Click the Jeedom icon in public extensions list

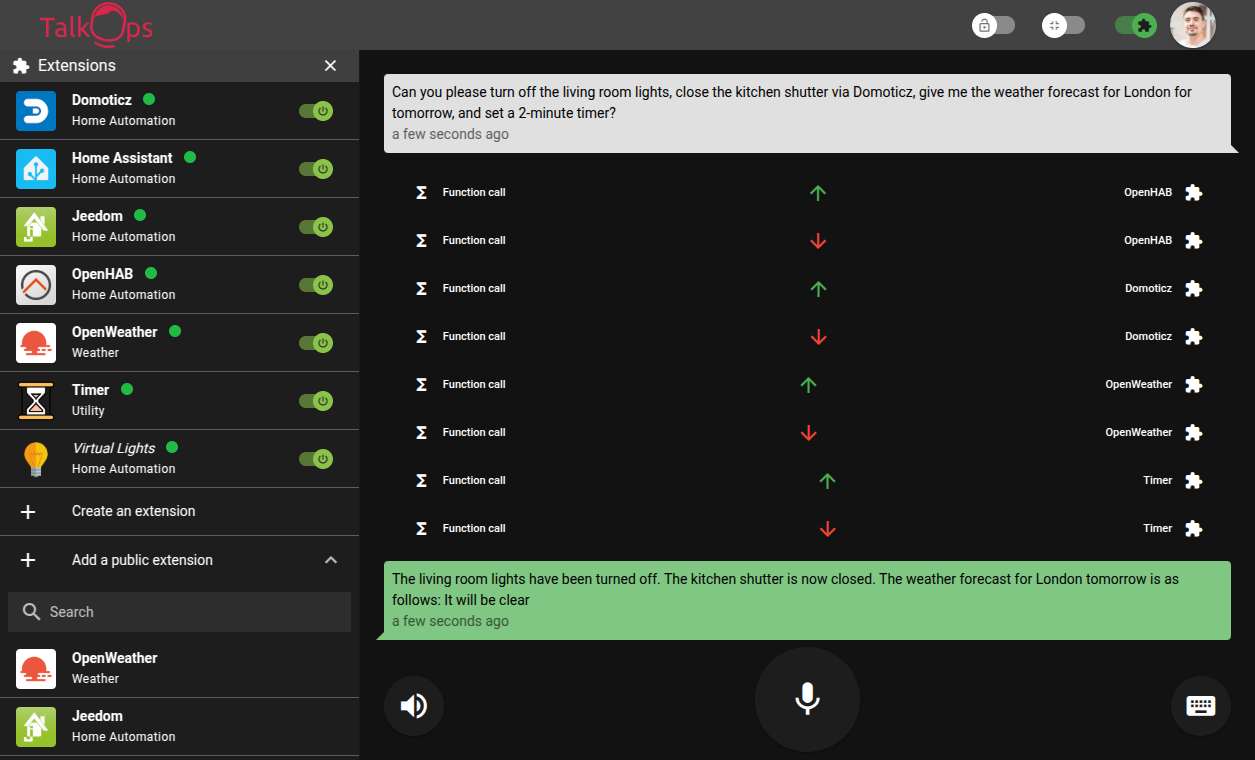point(36,726)
